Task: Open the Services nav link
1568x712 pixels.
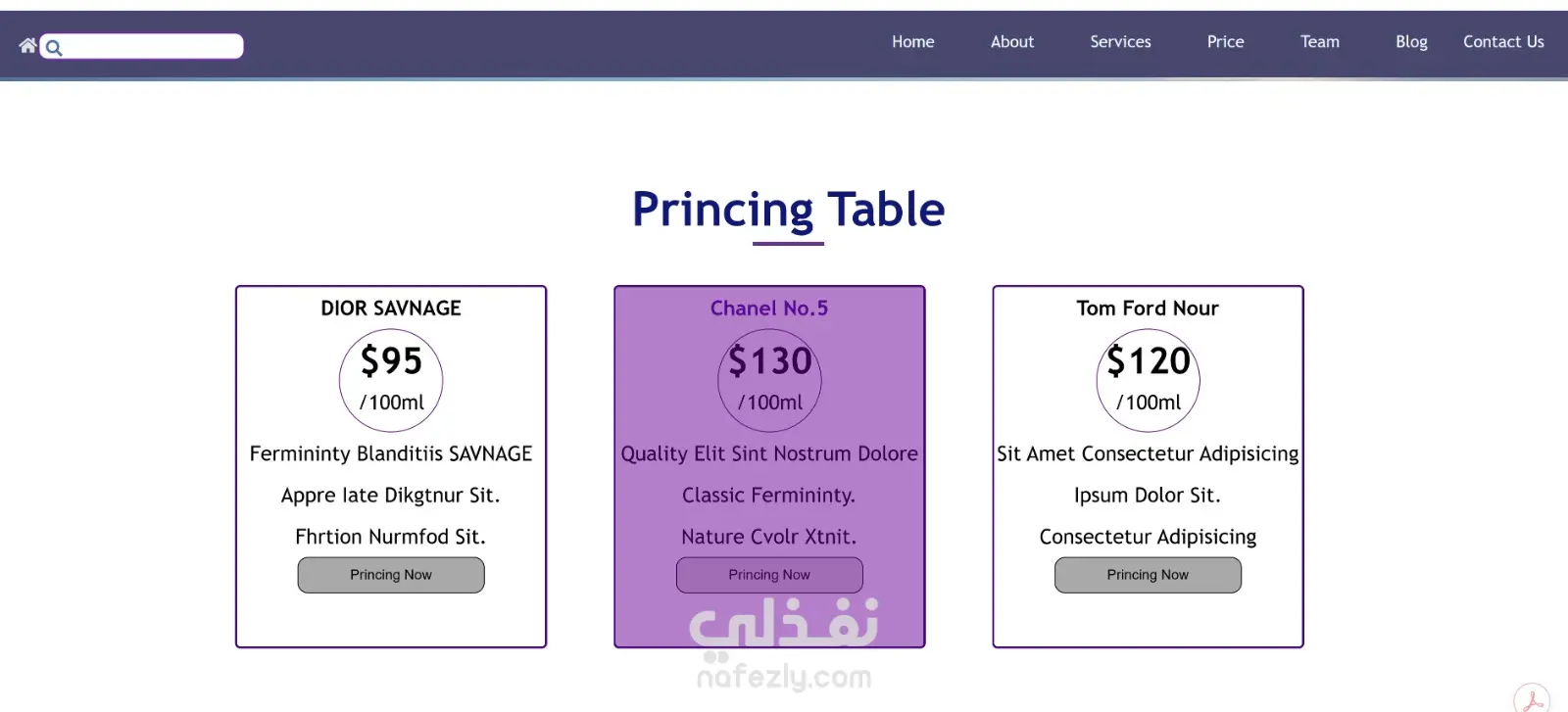Action: [x=1120, y=42]
